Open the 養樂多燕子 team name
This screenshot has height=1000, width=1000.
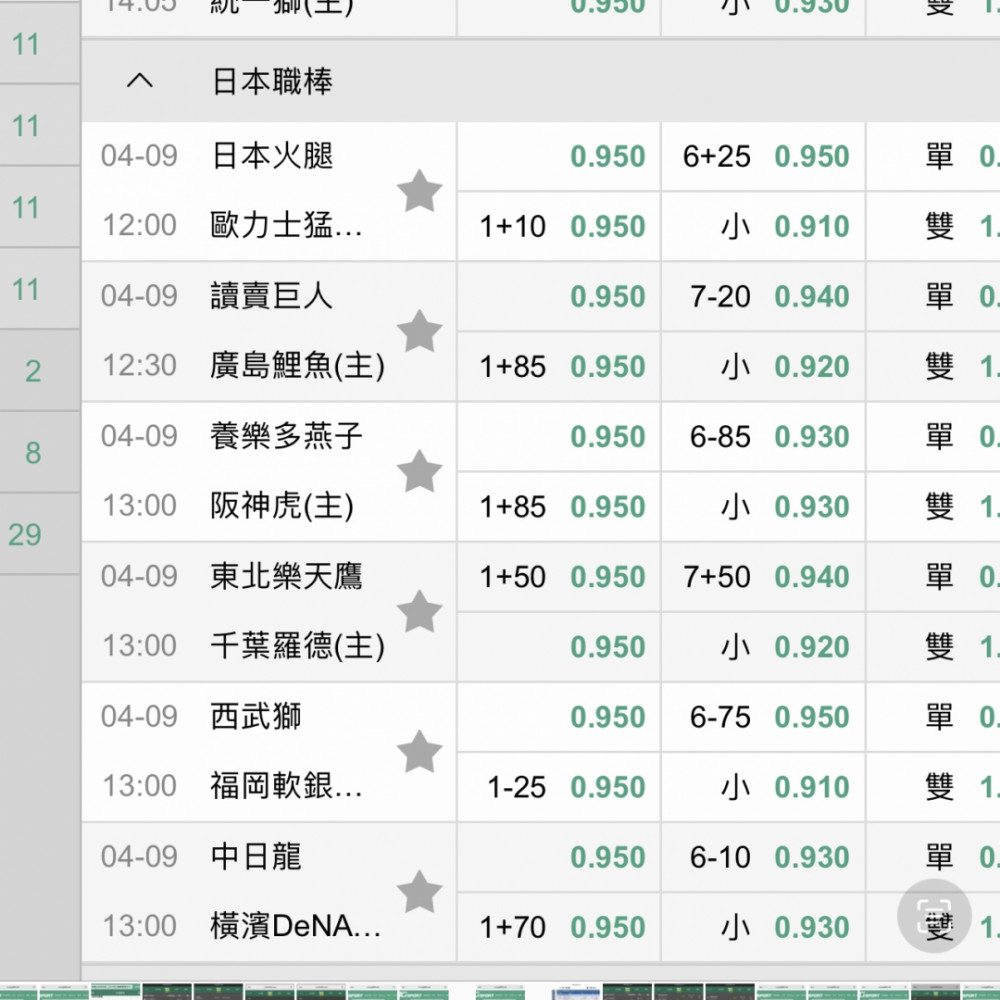click(286, 436)
